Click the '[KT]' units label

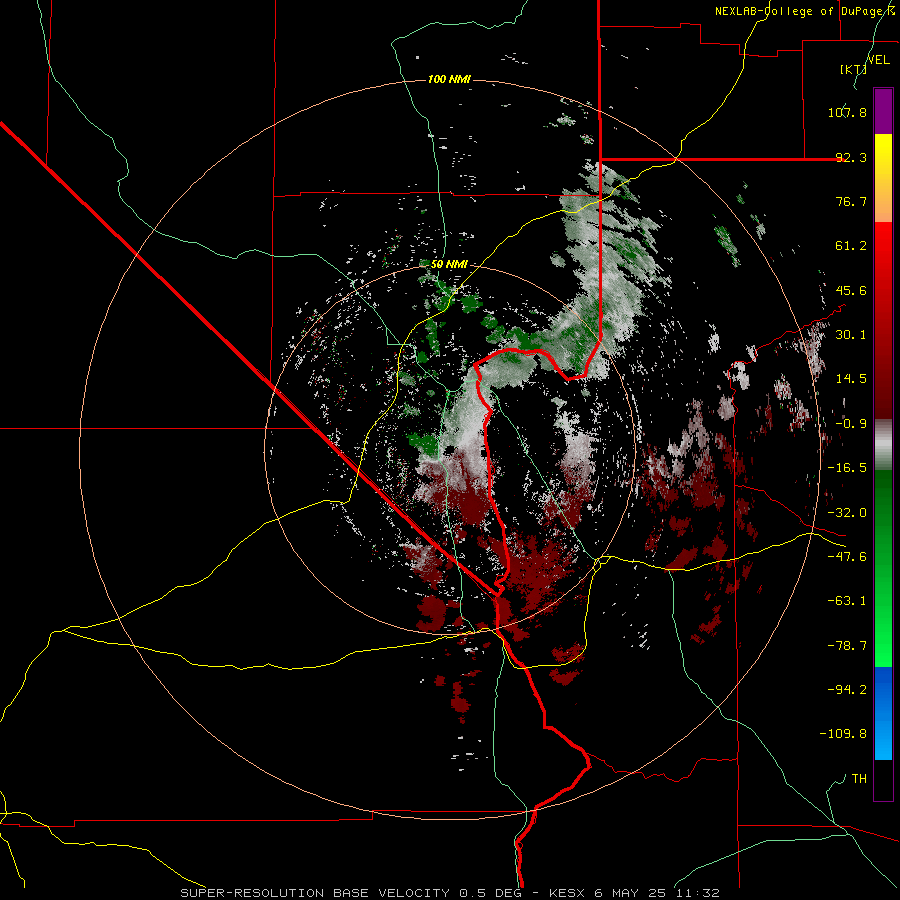(853, 69)
